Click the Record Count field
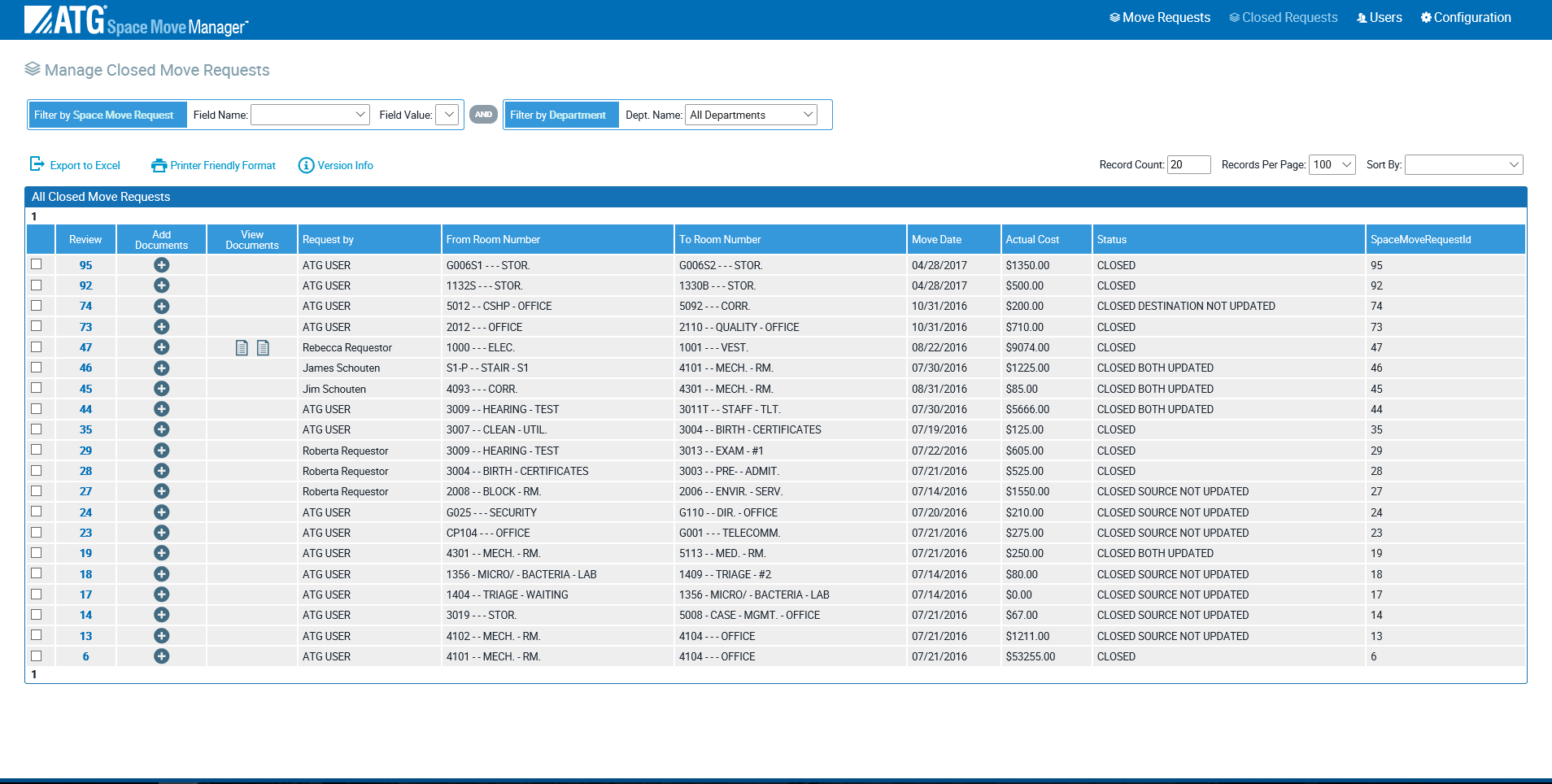Viewport: 1552px width, 784px height. click(x=1188, y=164)
